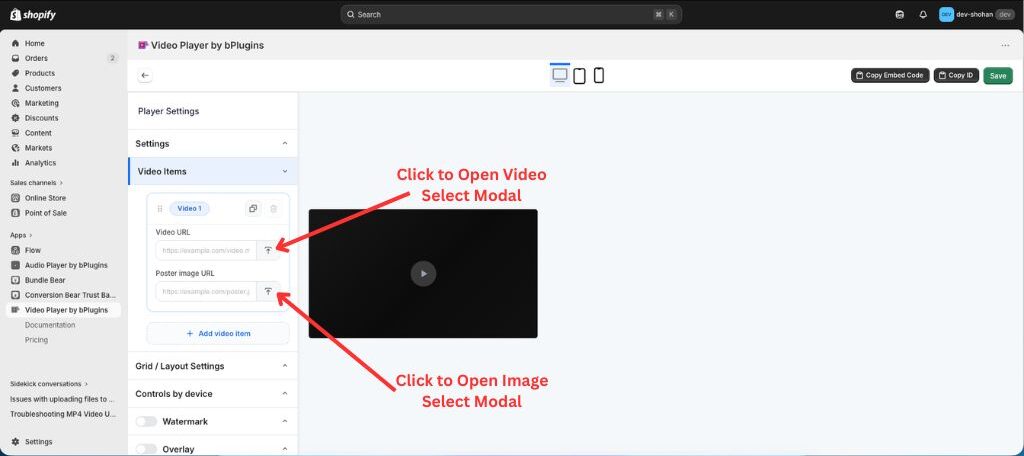Delete Video 1 using trash icon
The width and height of the screenshot is (1024, 456).
(x=274, y=208)
